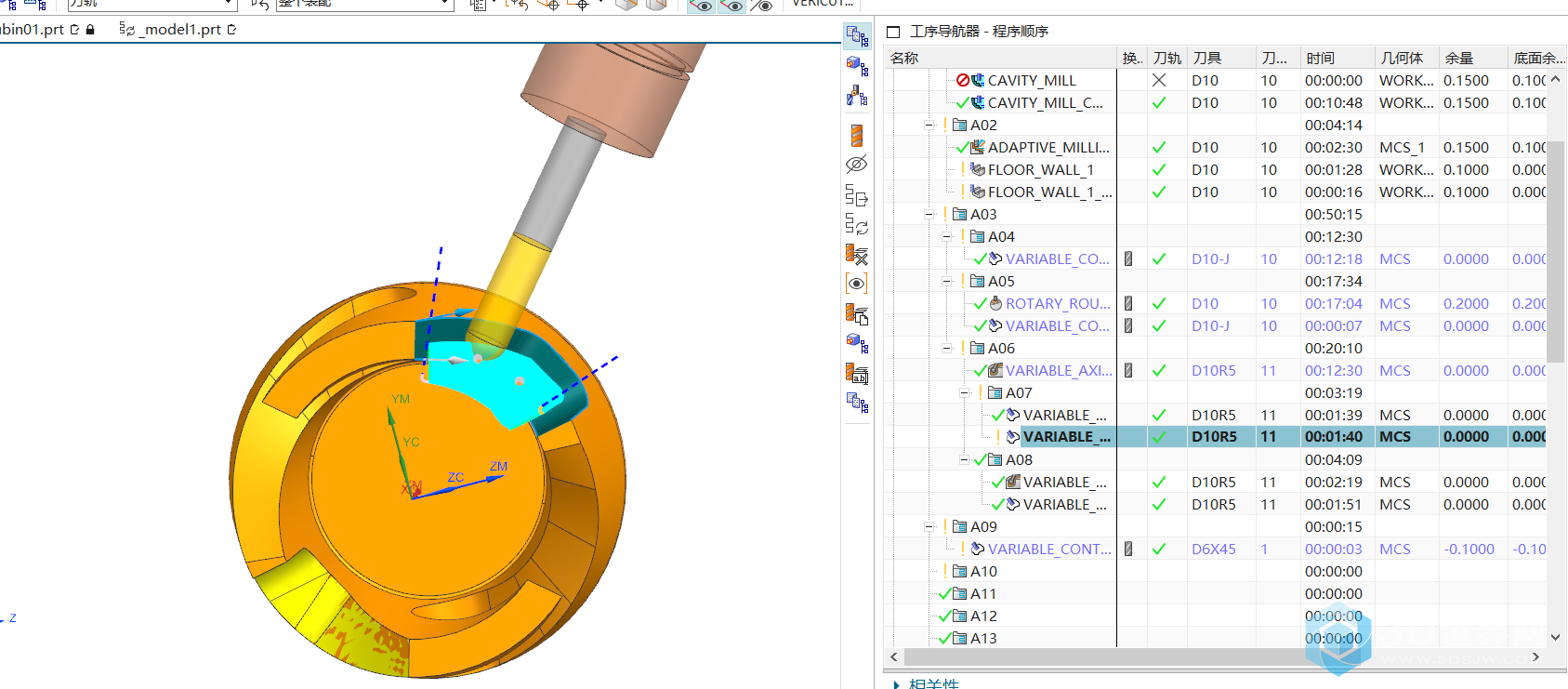
Task: Click the X toolpath mark in CAVITY_MILL row
Action: [1159, 80]
